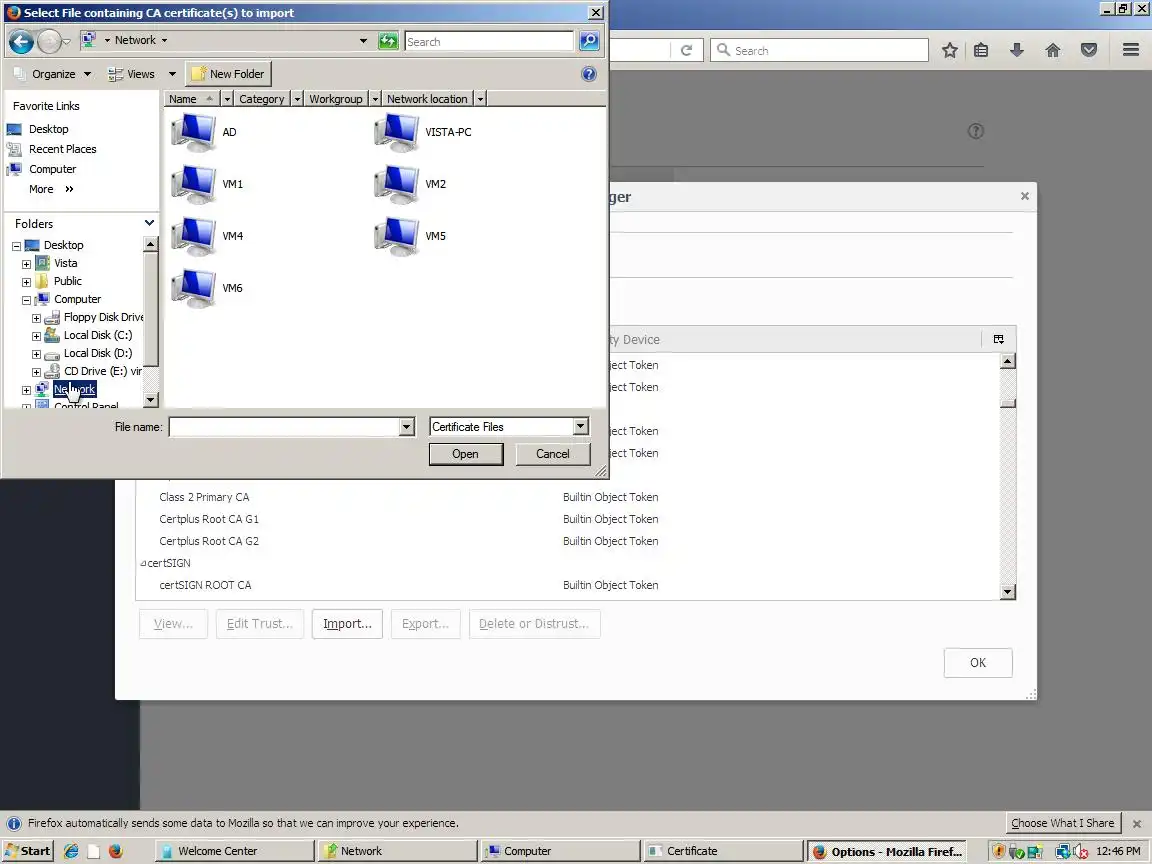Collapse the Folders pane chevron
The width and height of the screenshot is (1152, 864).
[x=149, y=223]
